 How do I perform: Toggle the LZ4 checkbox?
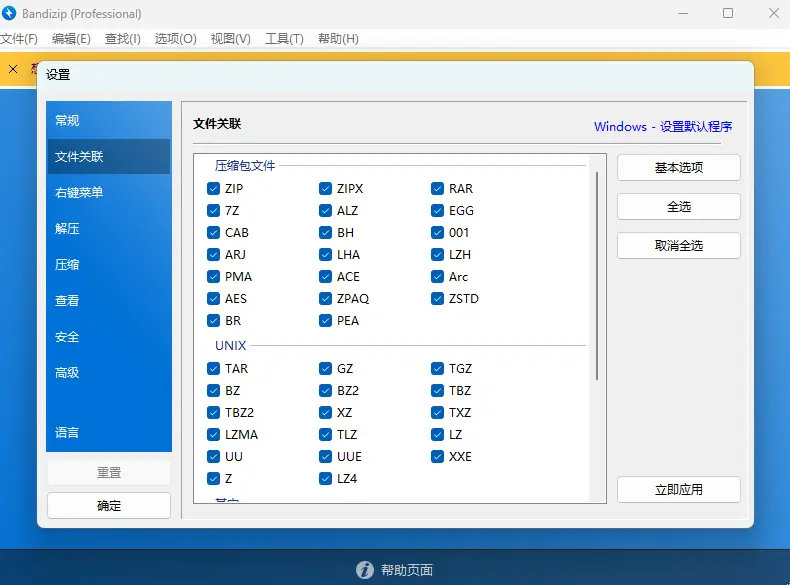coord(325,479)
